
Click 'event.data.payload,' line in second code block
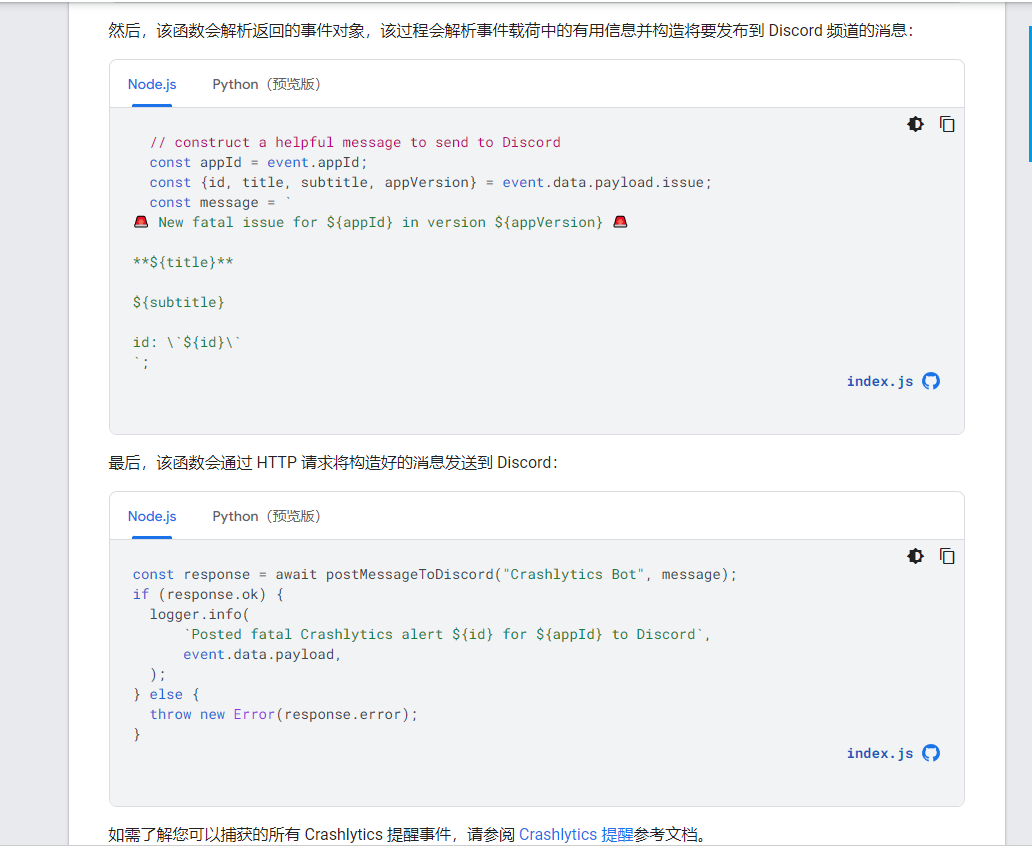pyautogui.click(x=262, y=655)
